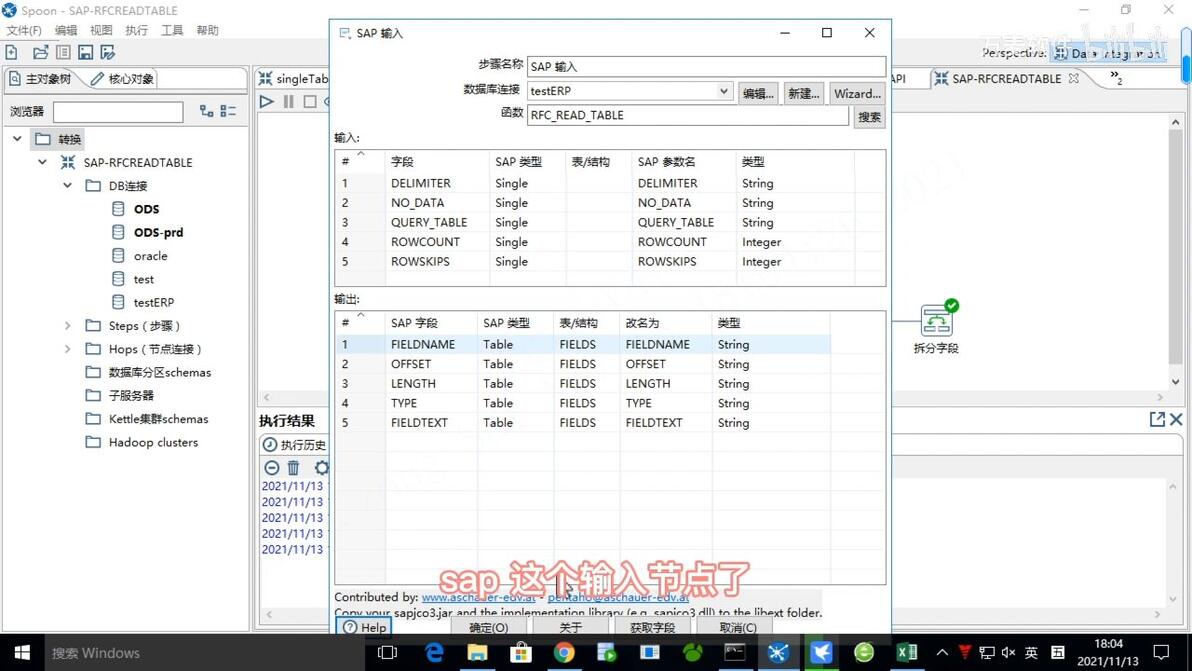Select the testERP connection in tree
Viewport: 1192px width, 671px height.
click(153, 302)
